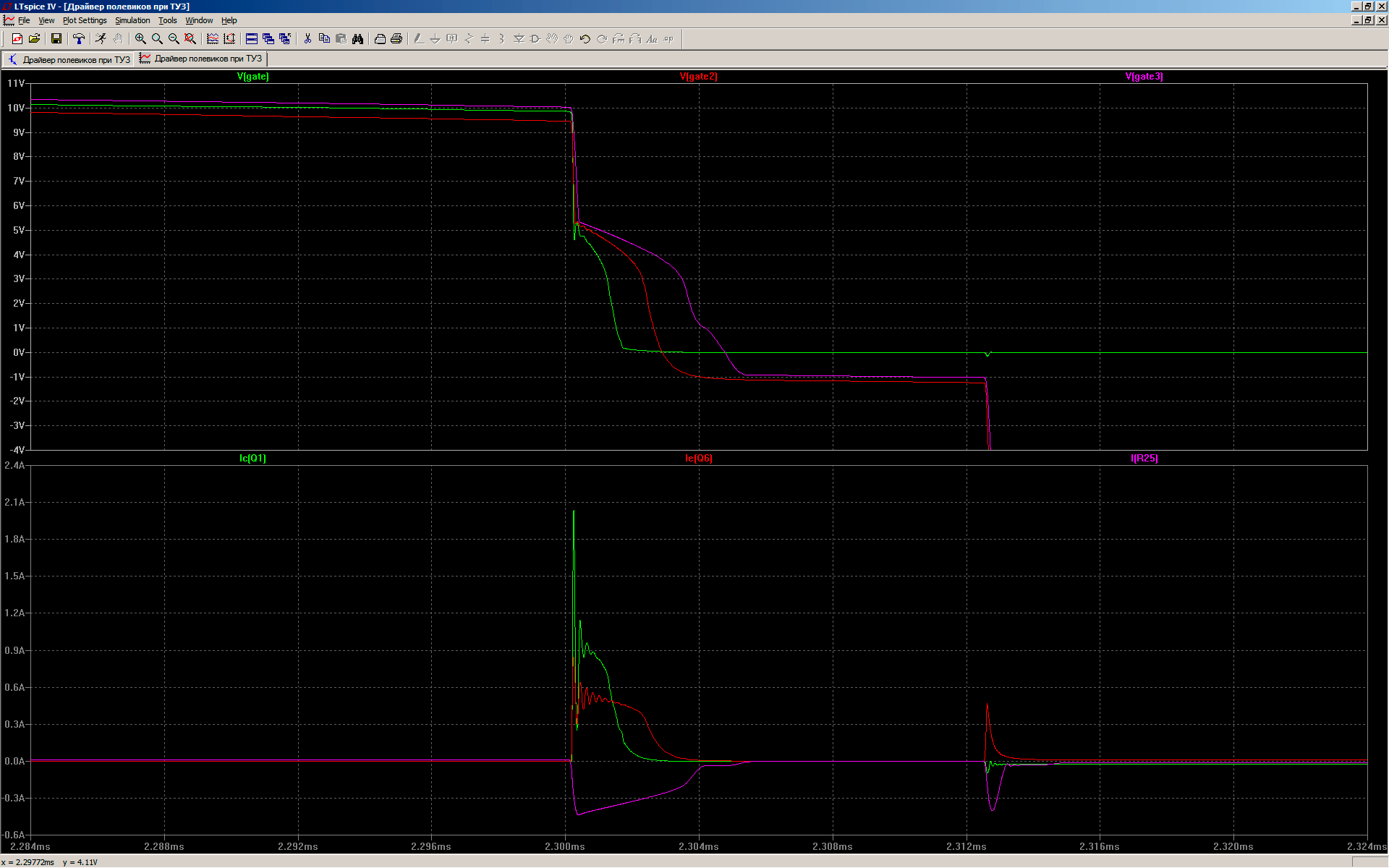Open the View menu

point(46,20)
